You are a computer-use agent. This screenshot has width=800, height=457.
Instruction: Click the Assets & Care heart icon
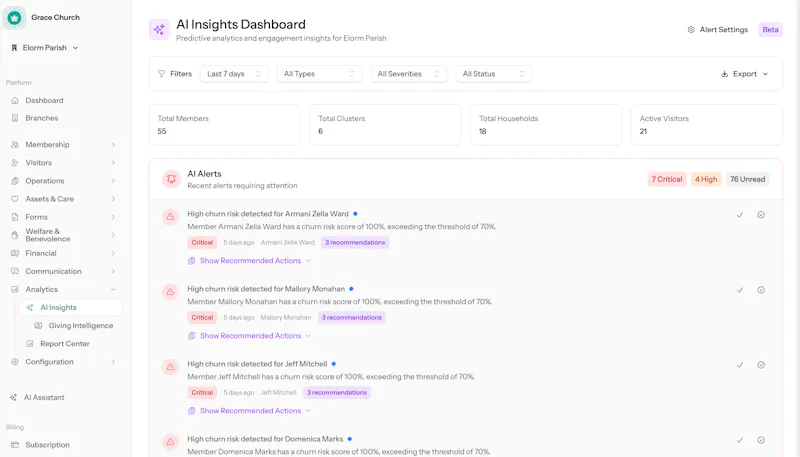[15, 199]
